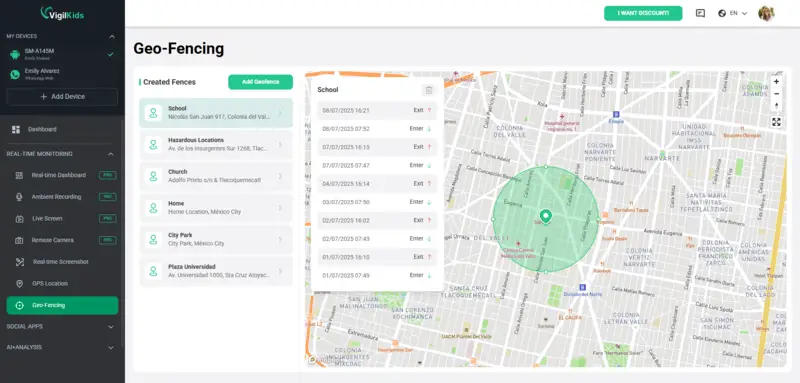This screenshot has height=383, width=800.
Task: Click the Hazardous Locations chevron arrow
Action: click(x=280, y=145)
